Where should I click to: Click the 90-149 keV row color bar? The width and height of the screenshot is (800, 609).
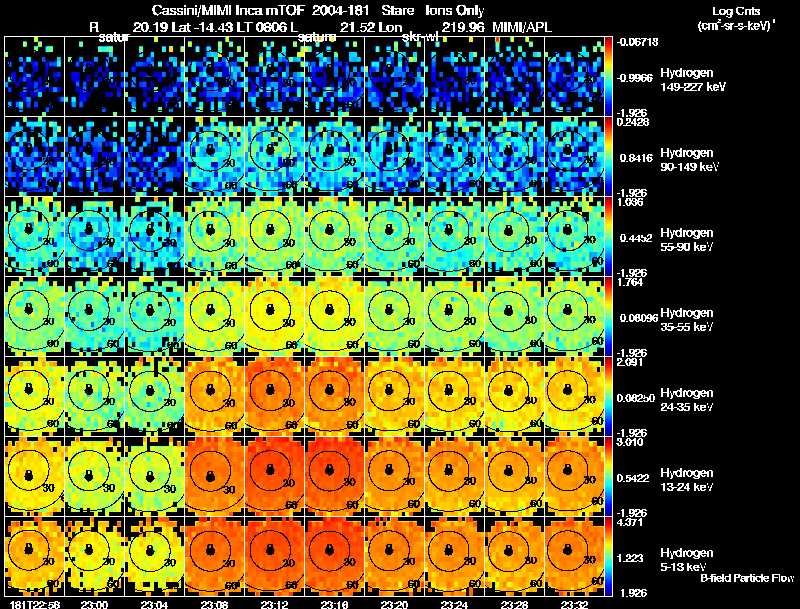coord(608,156)
